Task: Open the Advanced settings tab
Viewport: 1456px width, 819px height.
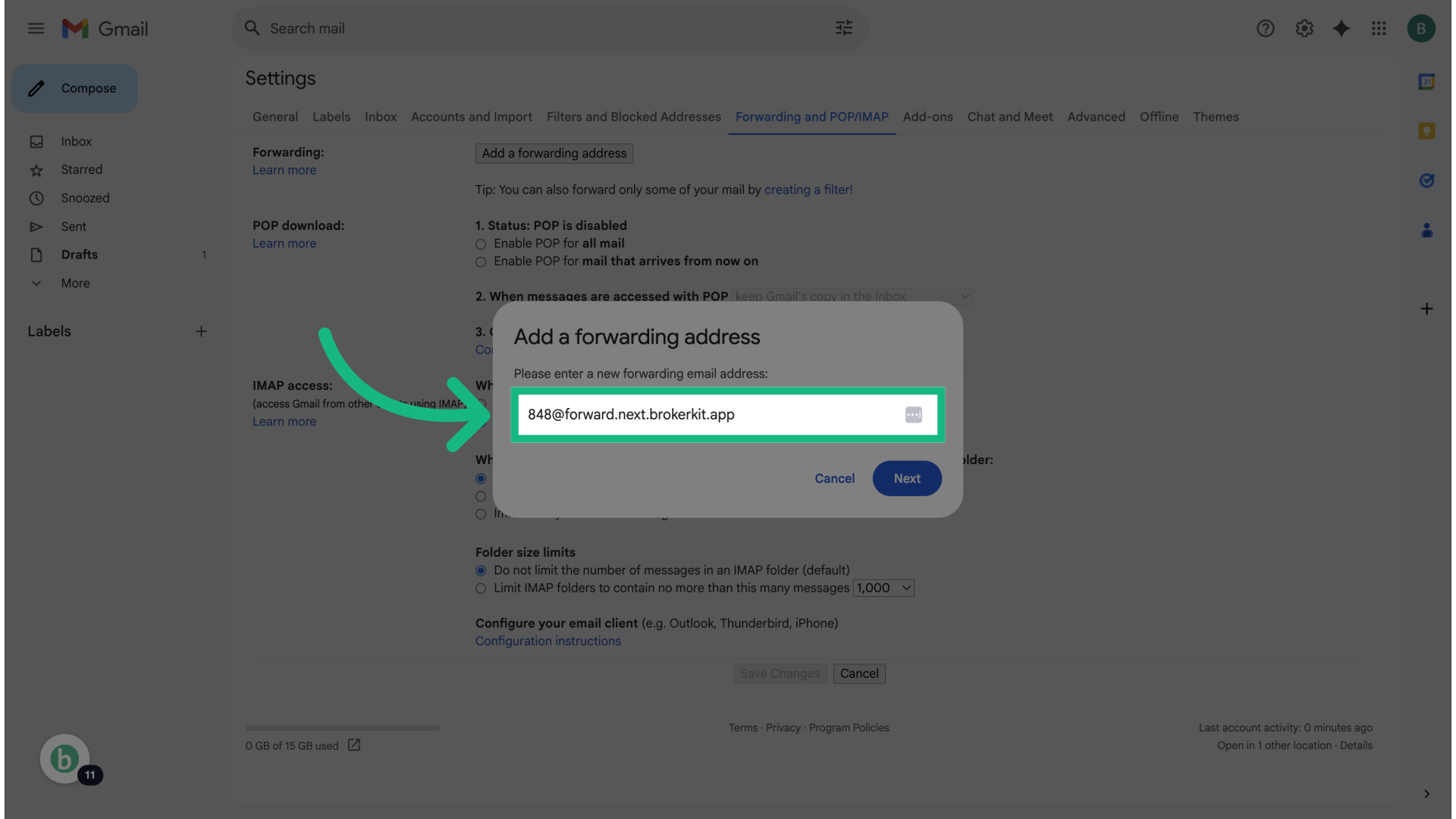Action: pyautogui.click(x=1097, y=117)
